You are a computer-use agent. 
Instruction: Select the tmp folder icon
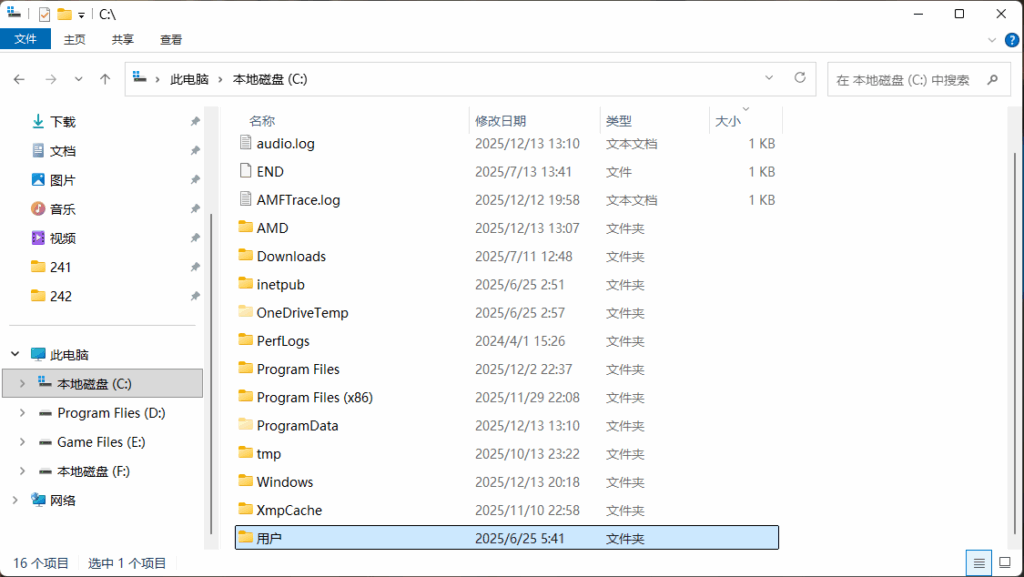[x=246, y=453]
